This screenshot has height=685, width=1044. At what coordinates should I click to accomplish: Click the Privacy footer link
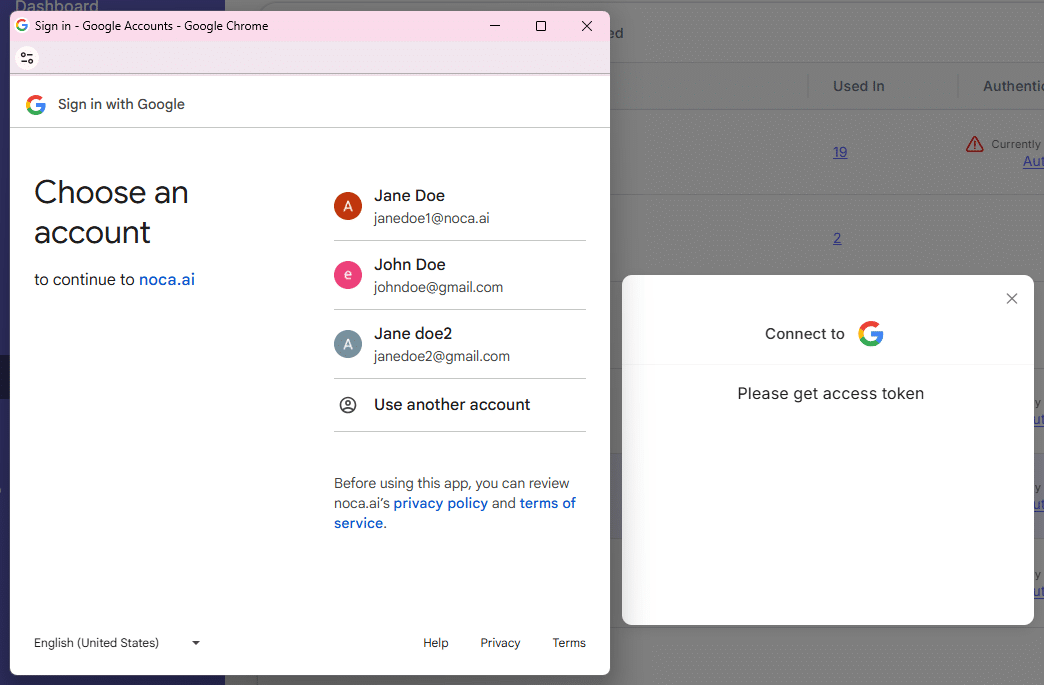(500, 643)
